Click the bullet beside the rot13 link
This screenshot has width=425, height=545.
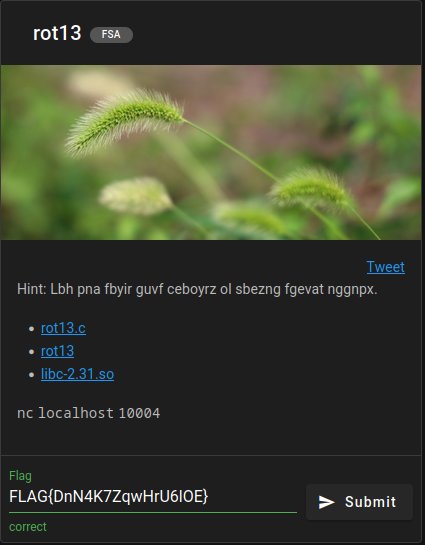pos(32,351)
